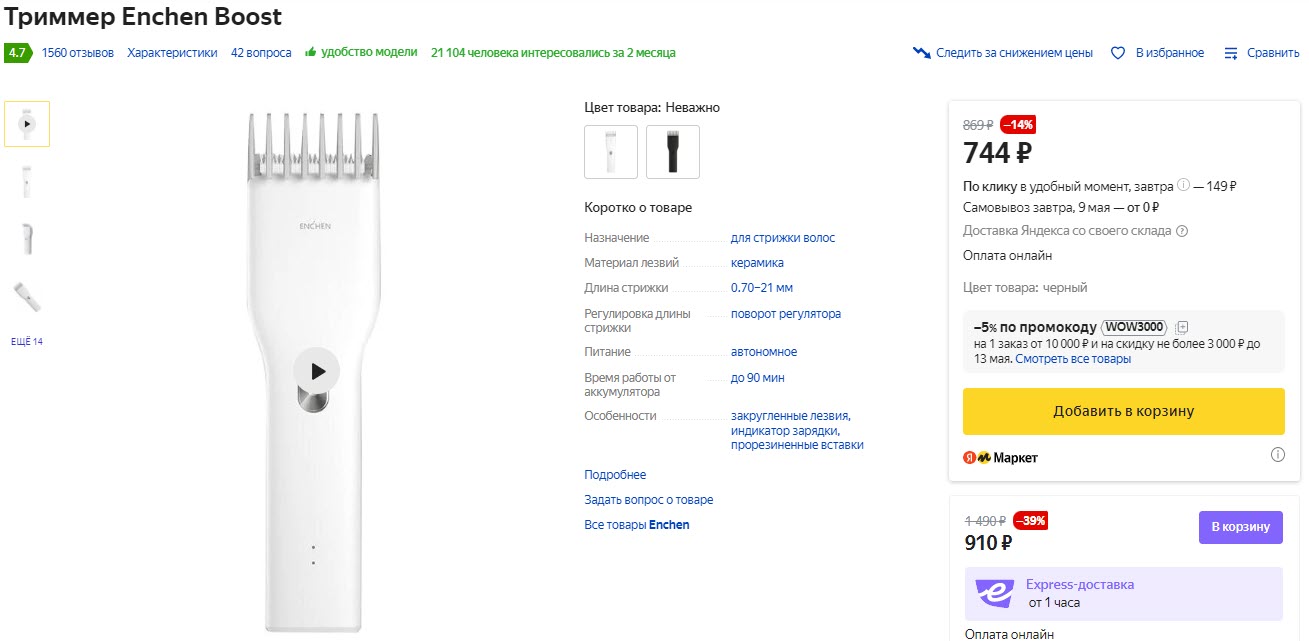This screenshot has width=1309, height=641.
Task: Click info icon next to 'завтра' delivery
Action: (1183, 185)
